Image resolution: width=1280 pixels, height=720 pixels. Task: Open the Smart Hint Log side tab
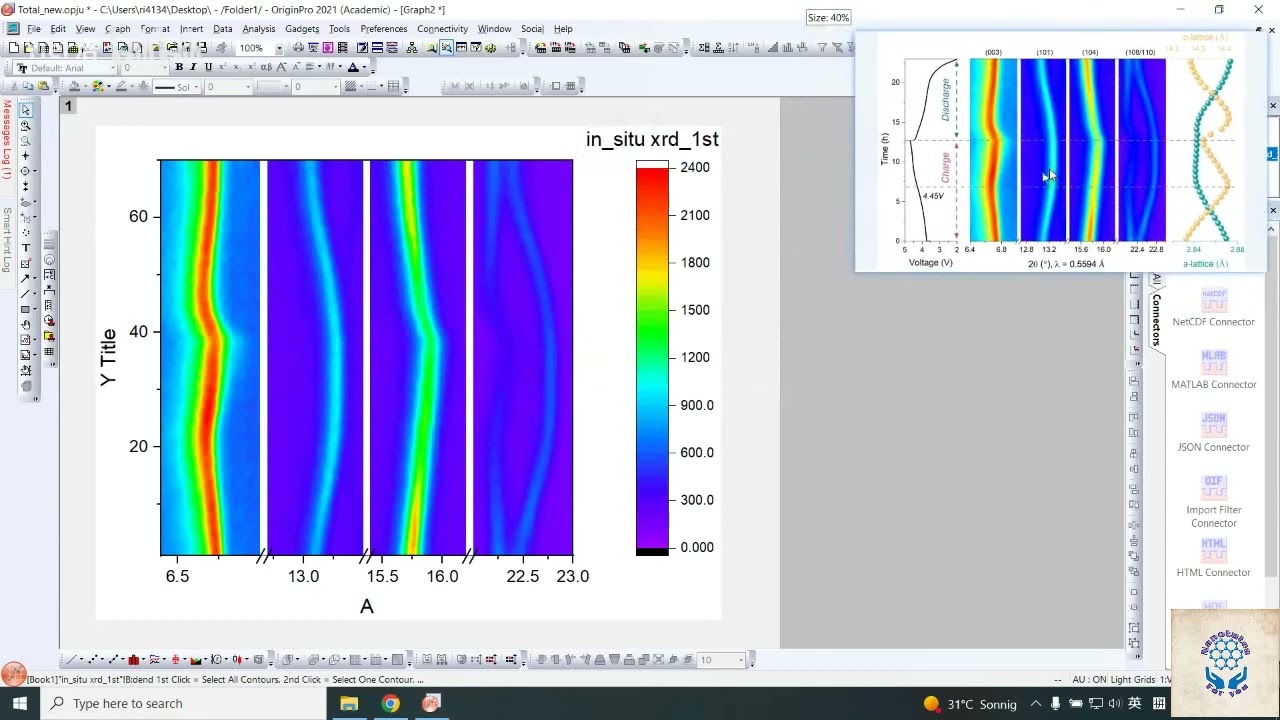tap(7, 240)
